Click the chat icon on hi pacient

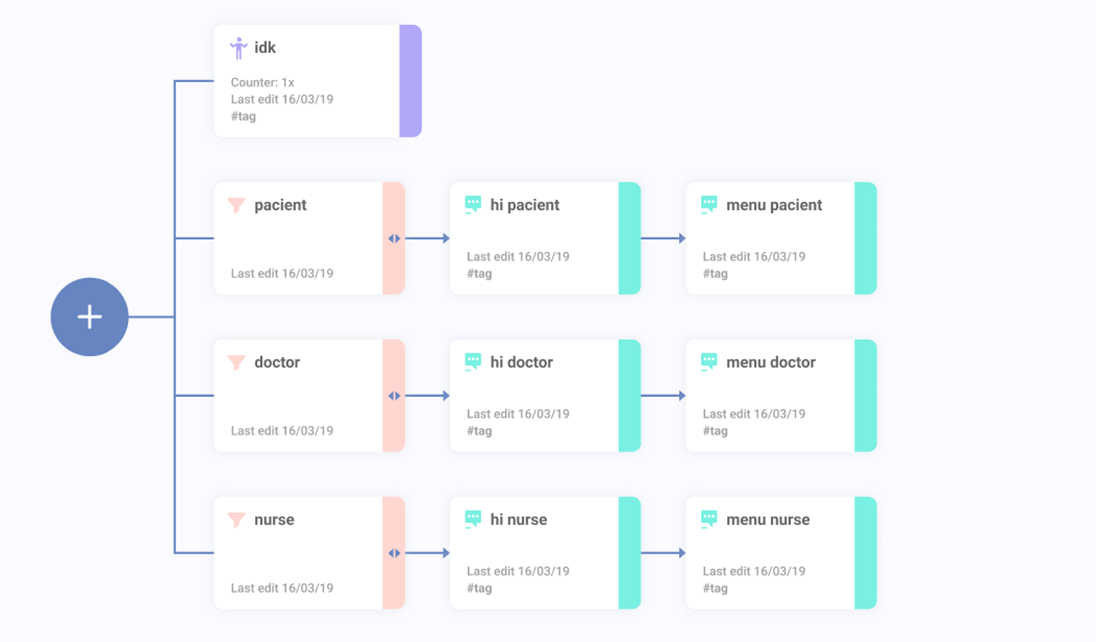(x=473, y=205)
